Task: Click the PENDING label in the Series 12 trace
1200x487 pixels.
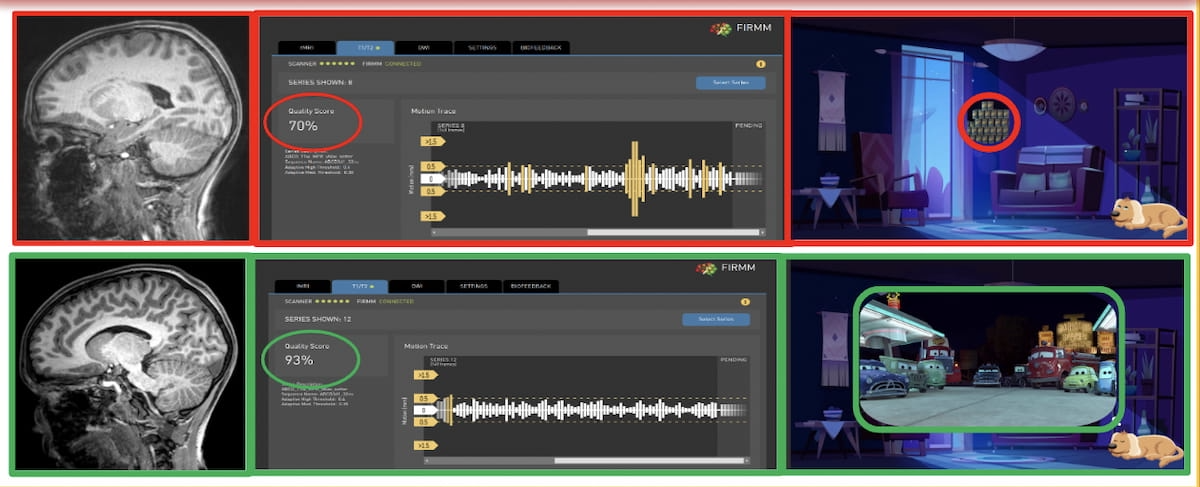Action: click(x=733, y=358)
